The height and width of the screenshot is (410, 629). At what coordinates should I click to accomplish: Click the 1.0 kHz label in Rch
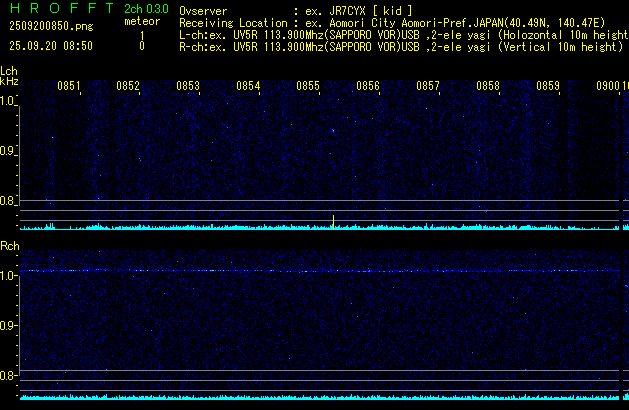pos(9,273)
